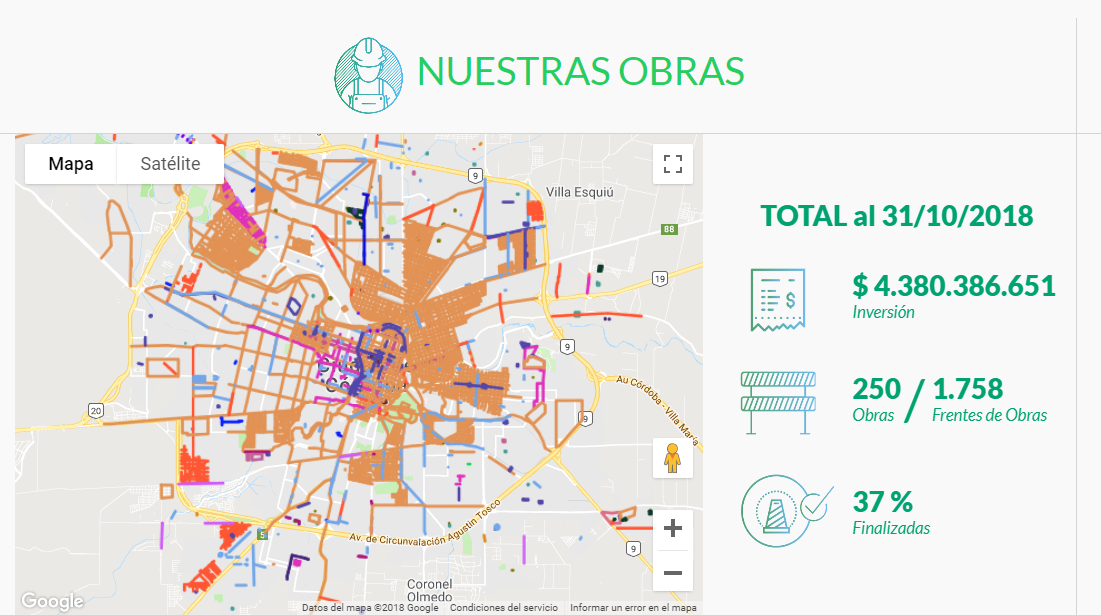Zoom in using the plus button

click(x=673, y=527)
